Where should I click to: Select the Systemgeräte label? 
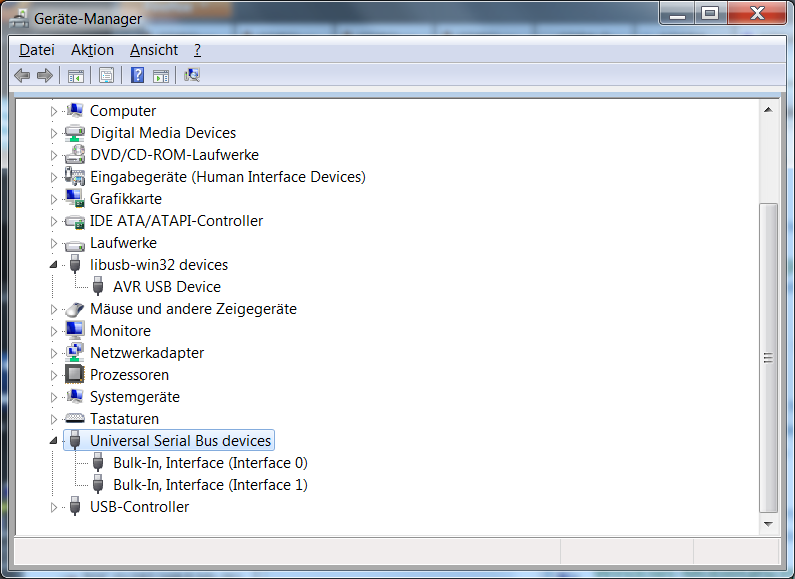click(134, 396)
